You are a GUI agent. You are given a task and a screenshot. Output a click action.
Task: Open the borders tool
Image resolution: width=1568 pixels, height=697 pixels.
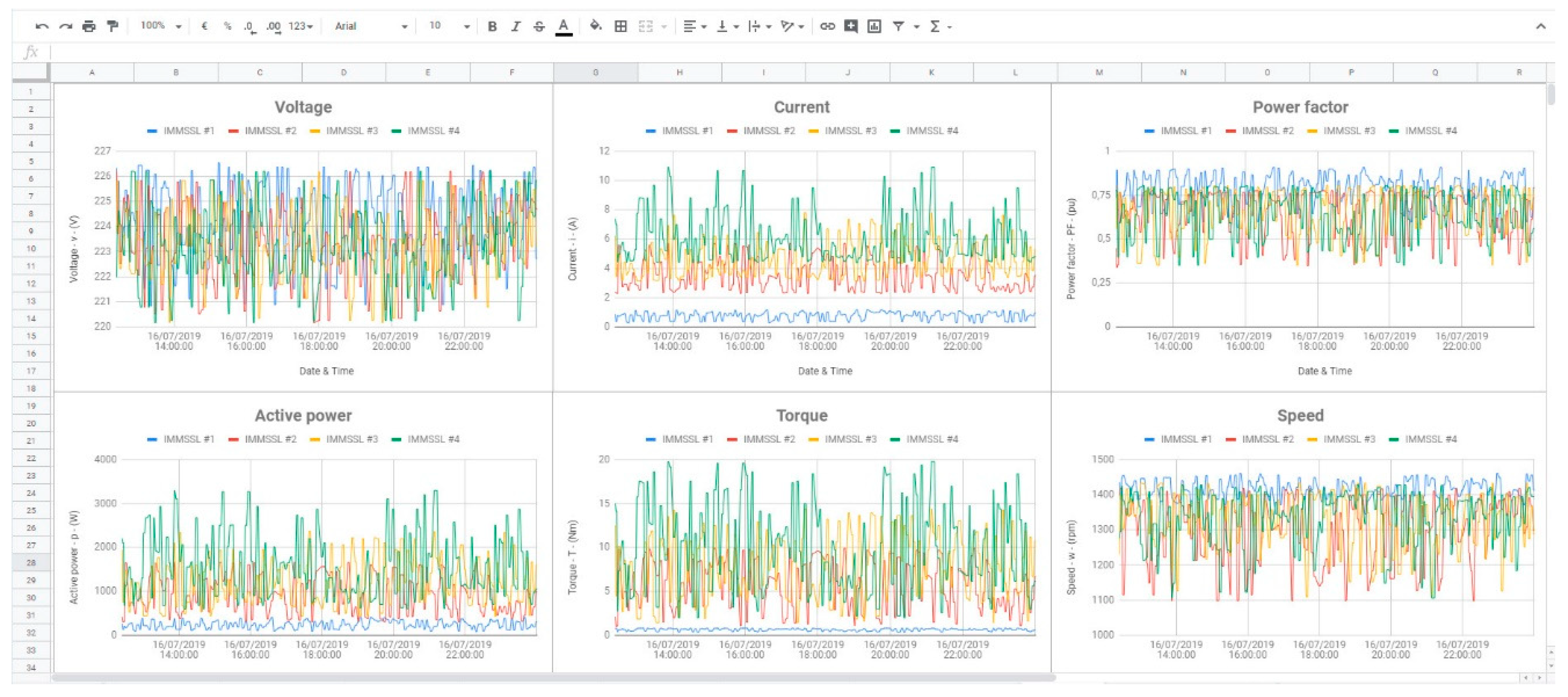coord(620,26)
